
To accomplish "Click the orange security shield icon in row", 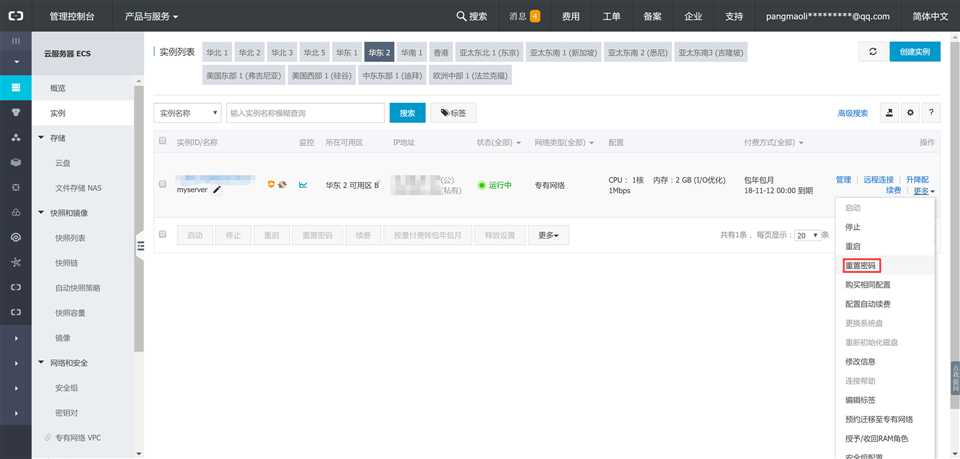I will [271, 184].
